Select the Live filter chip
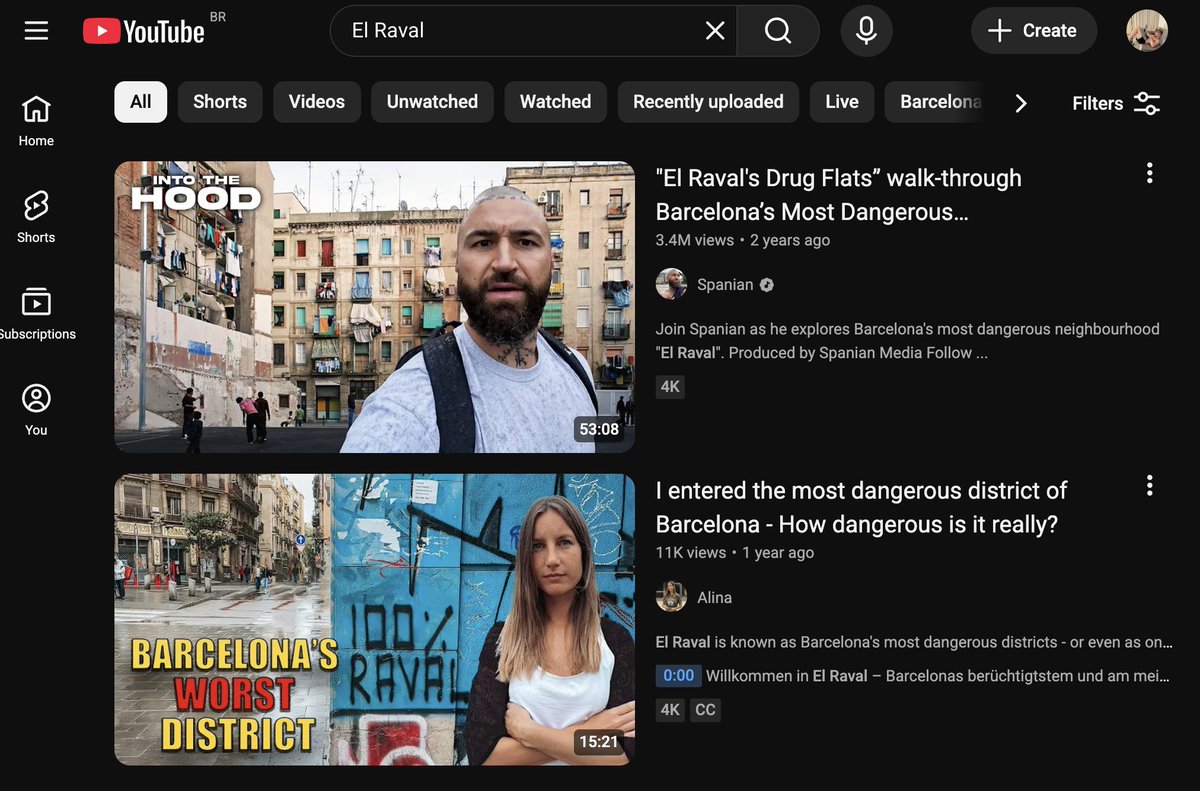1200x791 pixels. coord(842,102)
